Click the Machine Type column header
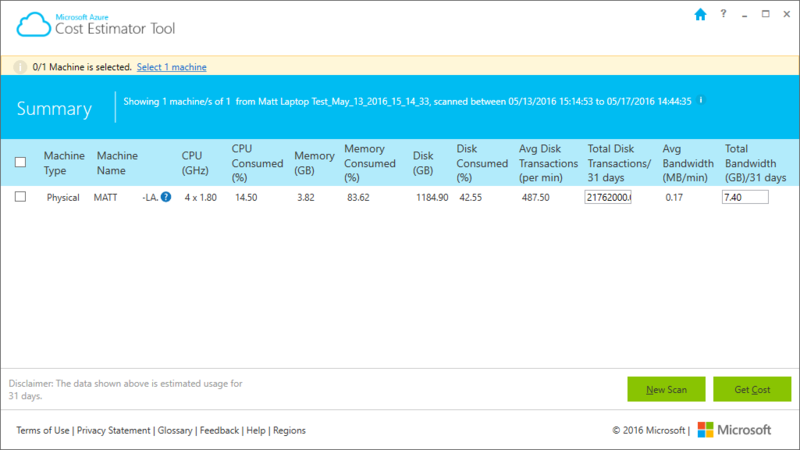800x450 pixels. 64,163
